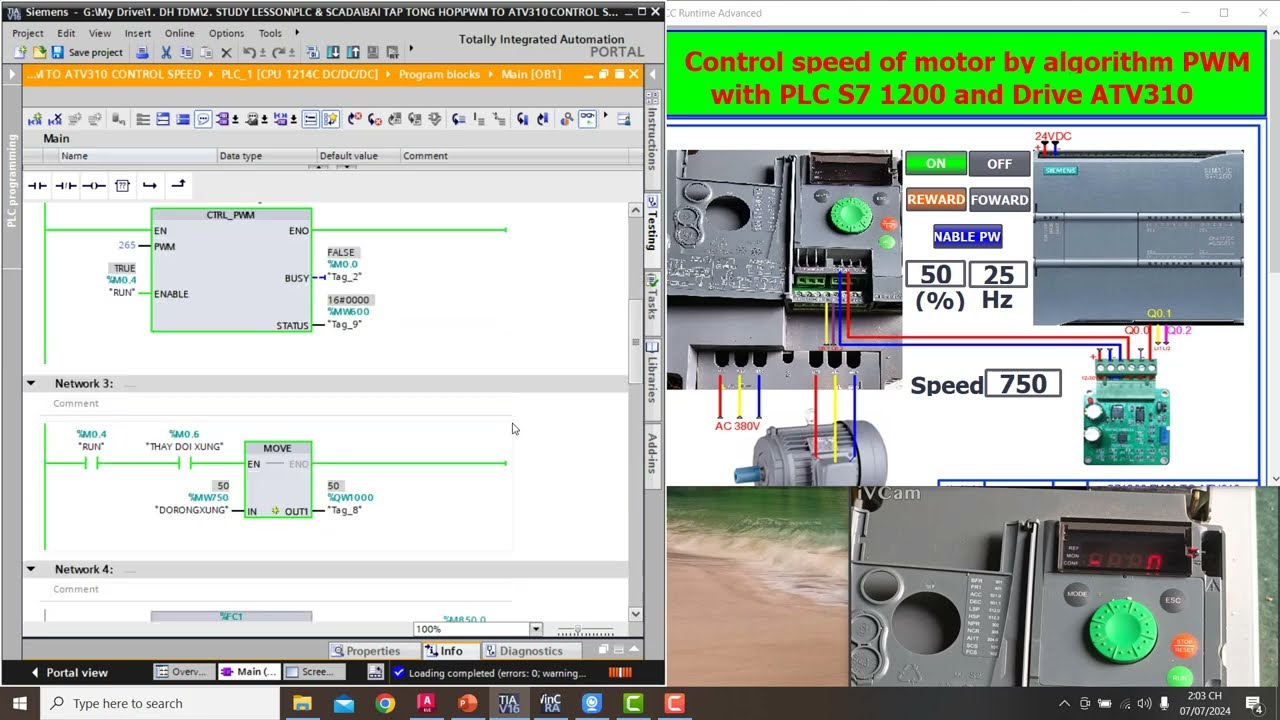Click the Print icon in toolbar
Viewport: 1280px width, 720px height.
coord(142,52)
